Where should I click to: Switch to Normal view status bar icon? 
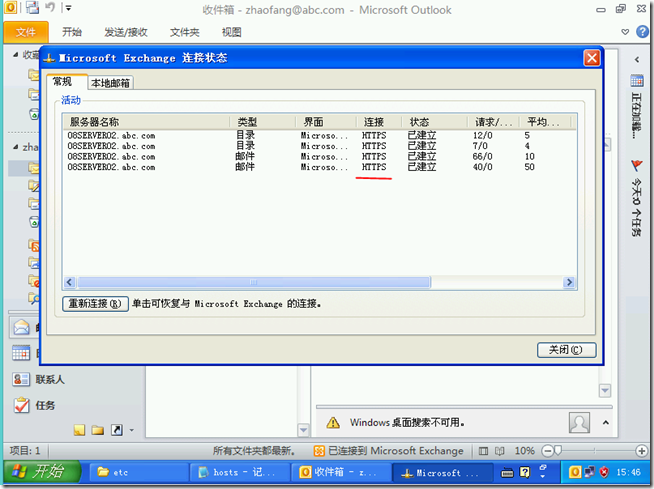click(483, 451)
